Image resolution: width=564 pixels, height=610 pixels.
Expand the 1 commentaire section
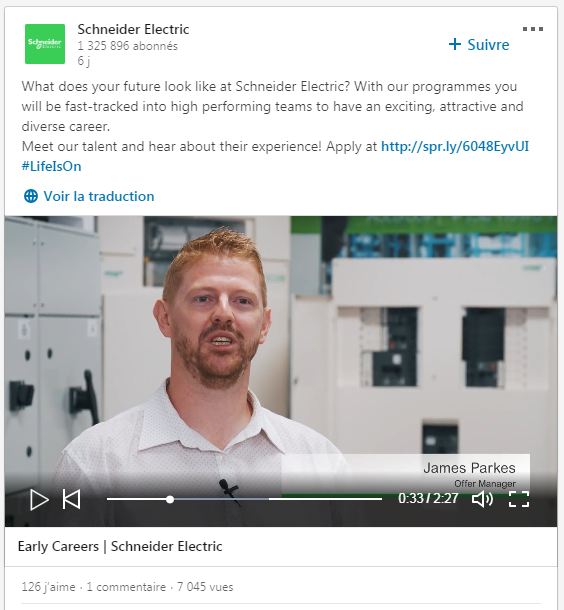click(126, 587)
